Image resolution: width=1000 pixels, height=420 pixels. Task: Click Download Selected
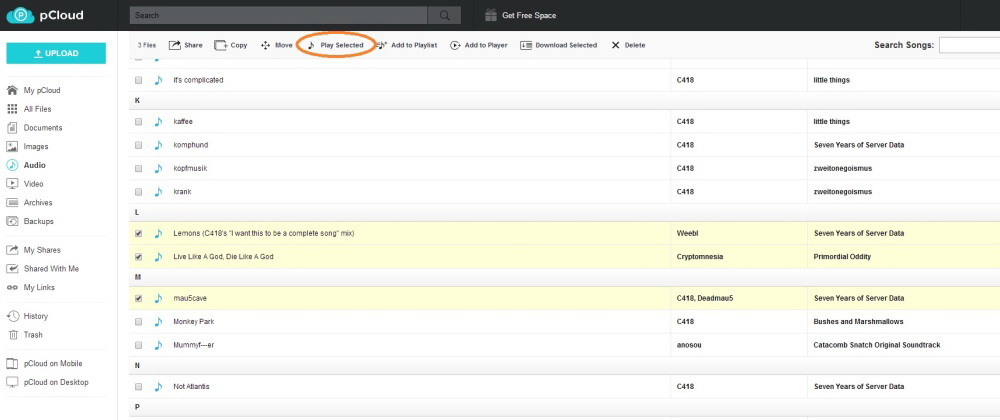[559, 45]
